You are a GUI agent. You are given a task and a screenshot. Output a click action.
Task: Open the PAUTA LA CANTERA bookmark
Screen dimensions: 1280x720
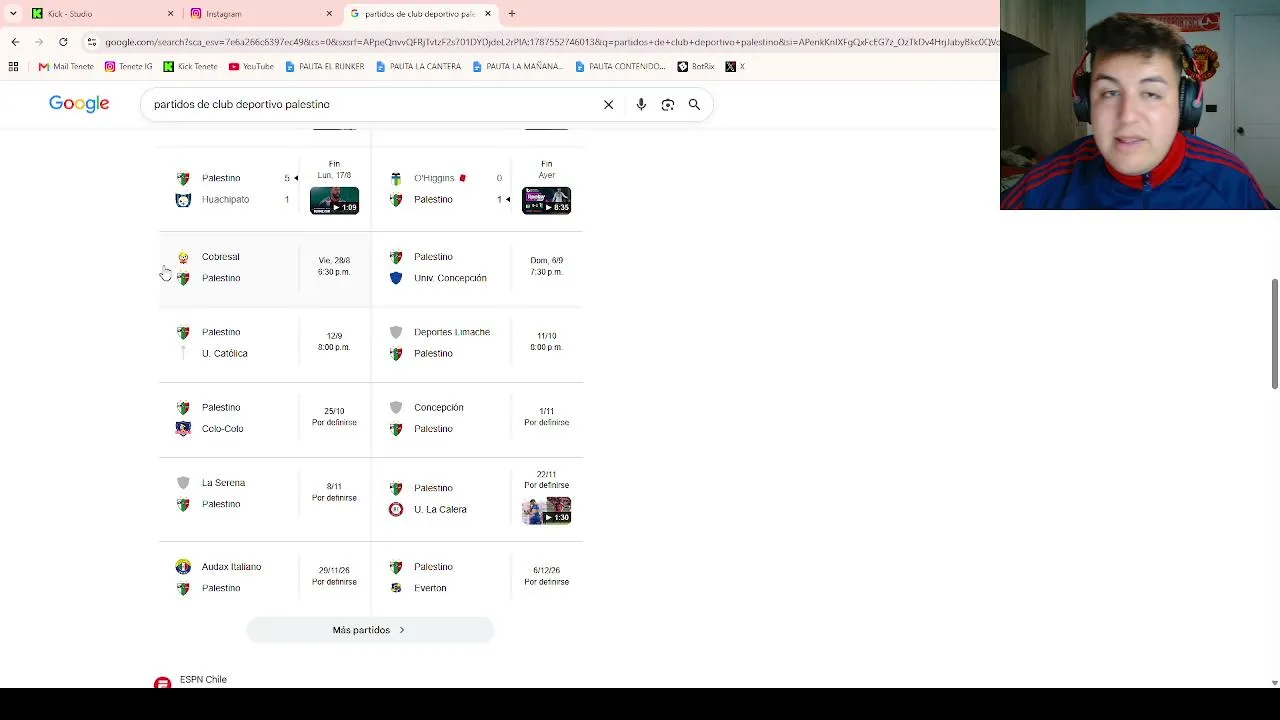(419, 67)
